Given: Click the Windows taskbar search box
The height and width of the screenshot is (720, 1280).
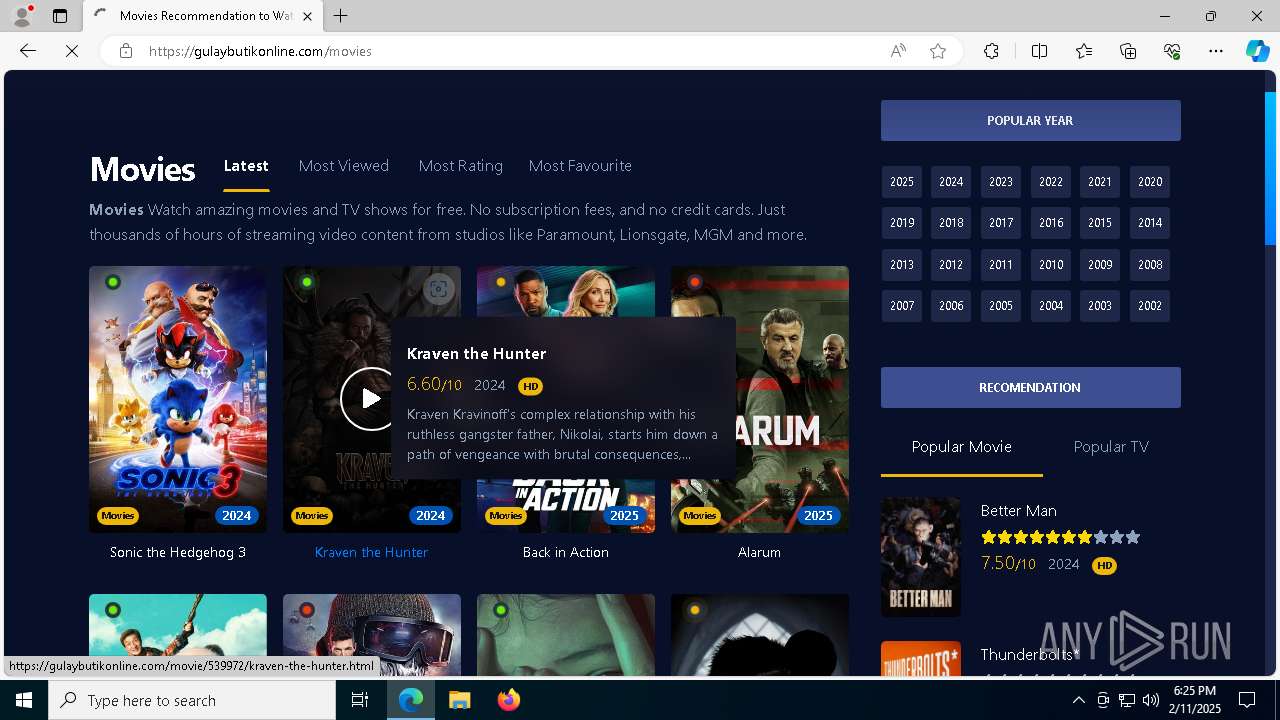Looking at the screenshot, I should (192, 700).
